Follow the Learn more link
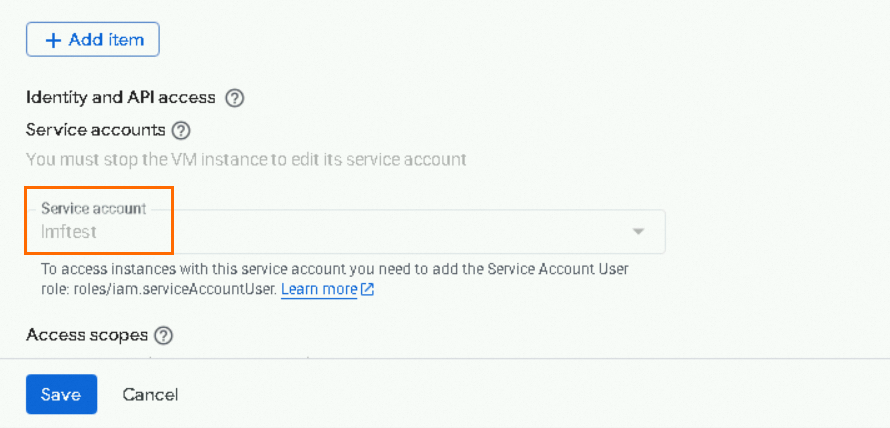The height and width of the screenshot is (428, 890). (x=319, y=290)
